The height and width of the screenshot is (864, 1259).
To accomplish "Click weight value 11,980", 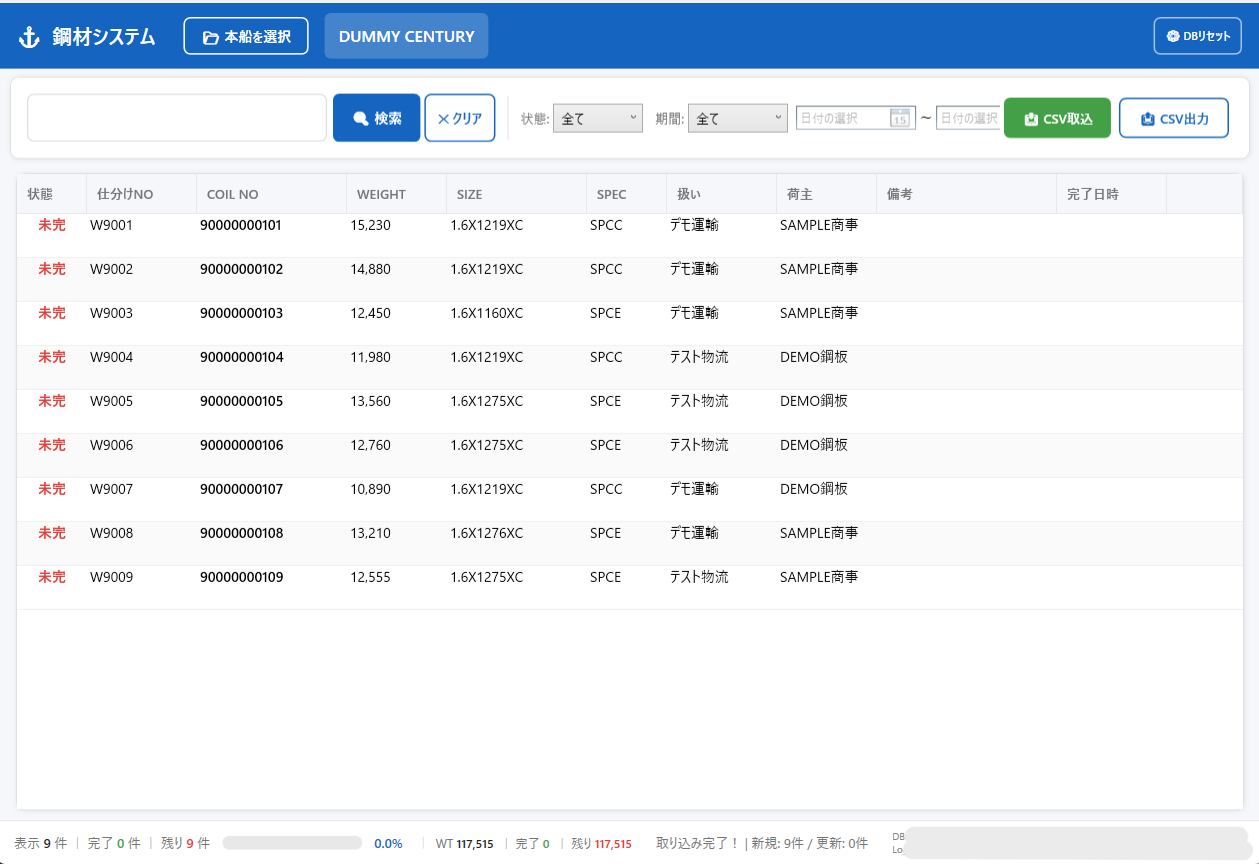I will pos(371,357).
